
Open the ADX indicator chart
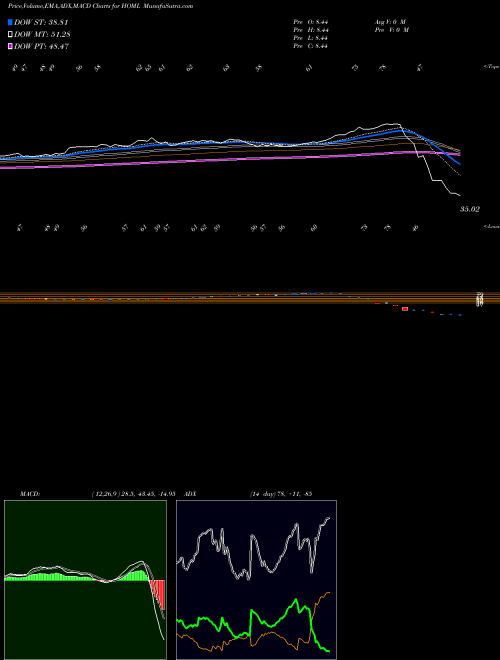coord(256,580)
